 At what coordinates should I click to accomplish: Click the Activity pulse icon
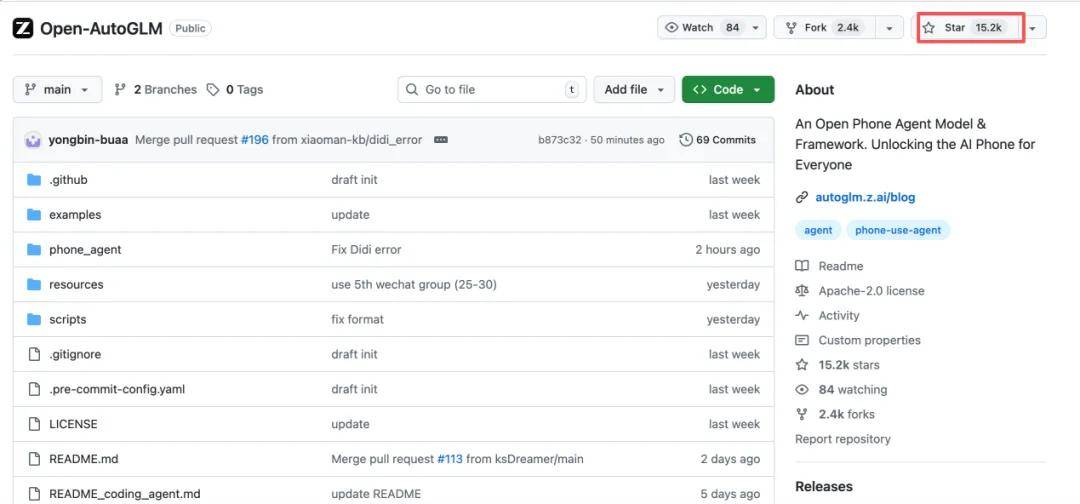[802, 316]
